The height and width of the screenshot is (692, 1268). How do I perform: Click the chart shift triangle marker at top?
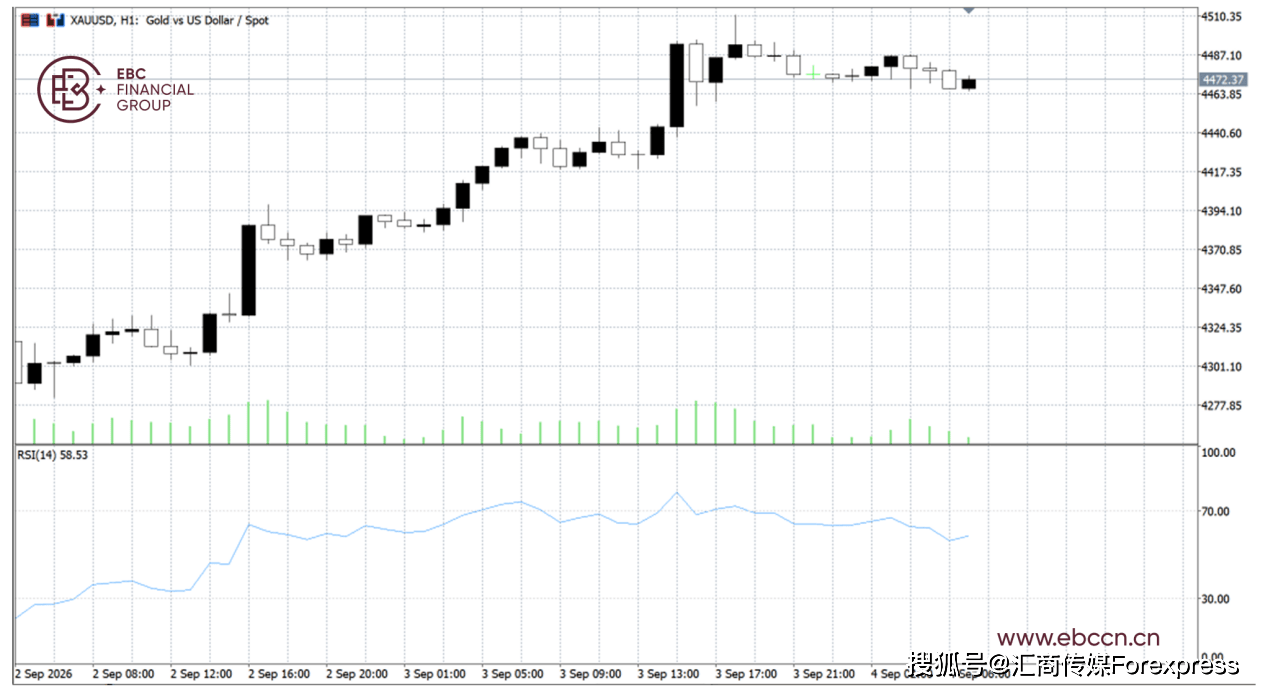[x=968, y=9]
